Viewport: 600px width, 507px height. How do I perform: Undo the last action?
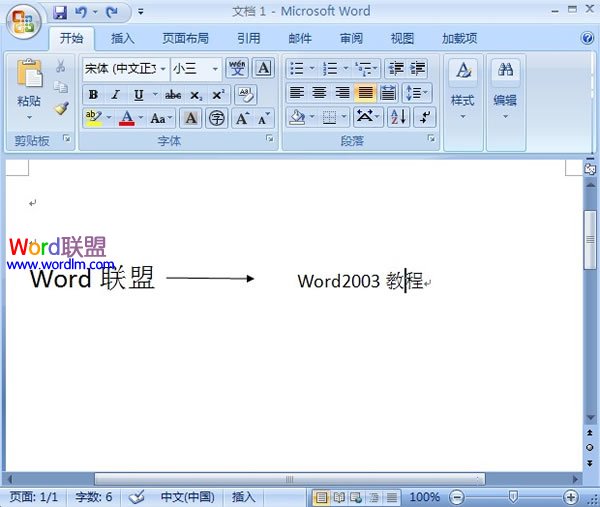click(81, 12)
